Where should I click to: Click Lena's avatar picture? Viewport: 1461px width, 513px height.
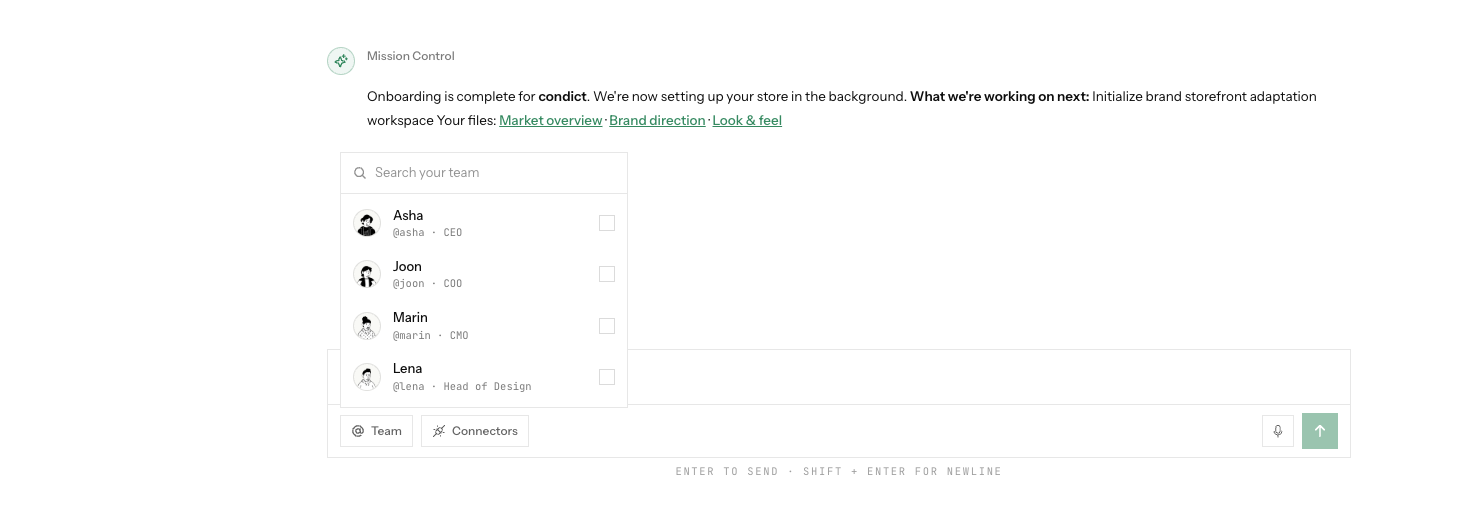point(367,377)
